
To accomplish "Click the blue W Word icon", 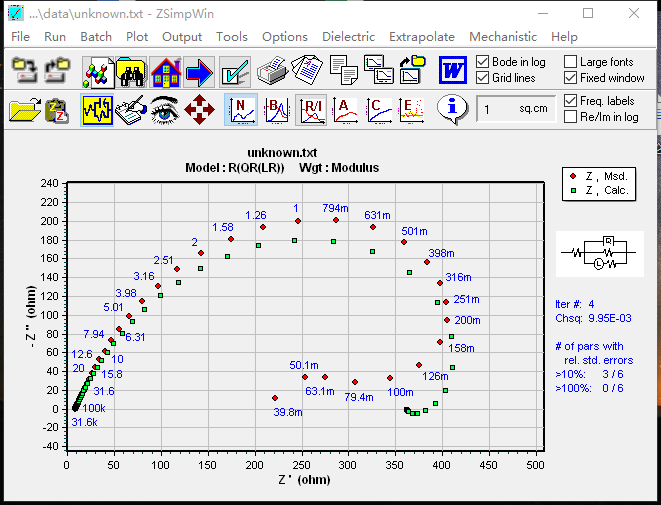I will coord(453,71).
